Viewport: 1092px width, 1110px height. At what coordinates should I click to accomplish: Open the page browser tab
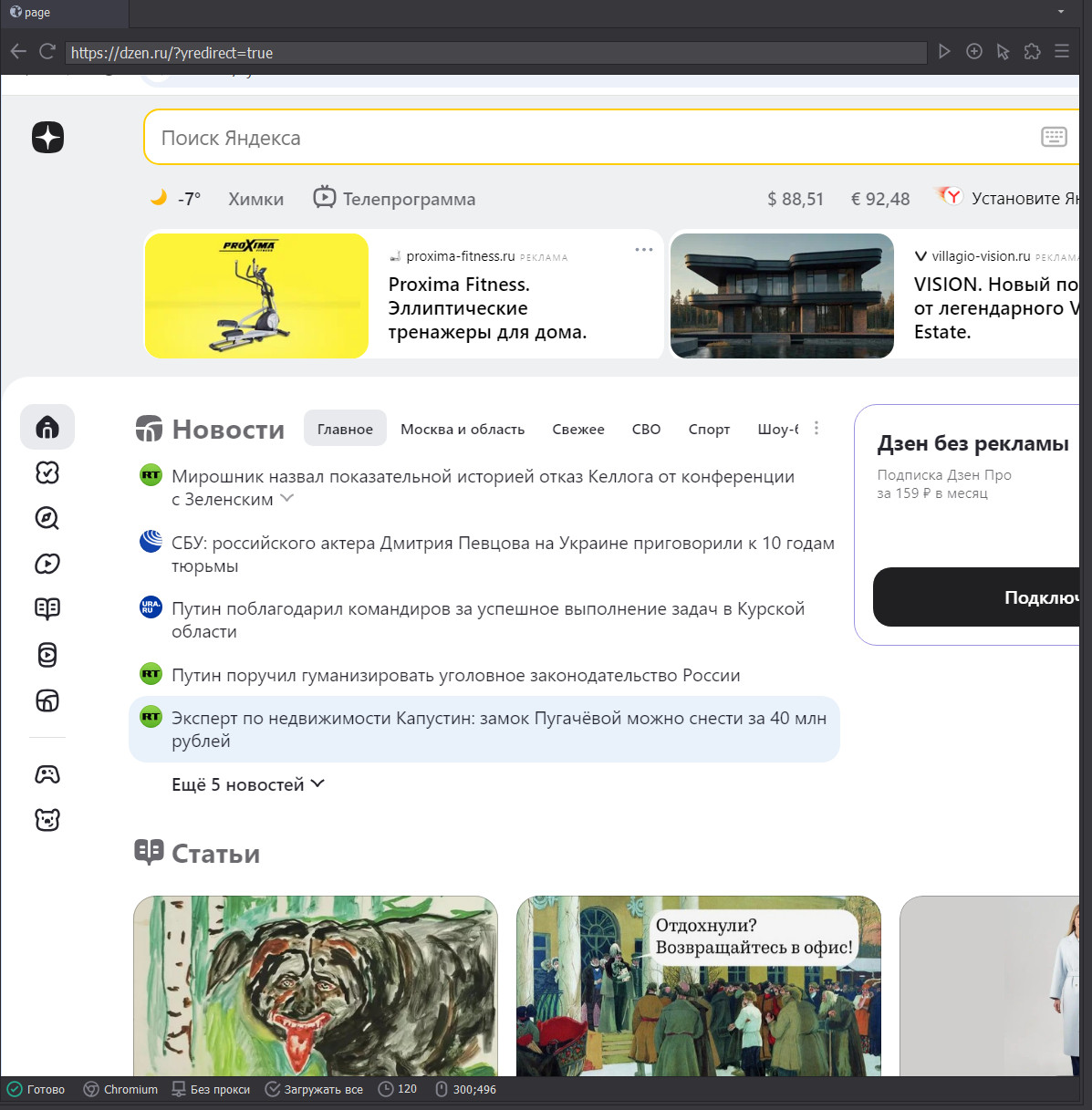pos(64,13)
